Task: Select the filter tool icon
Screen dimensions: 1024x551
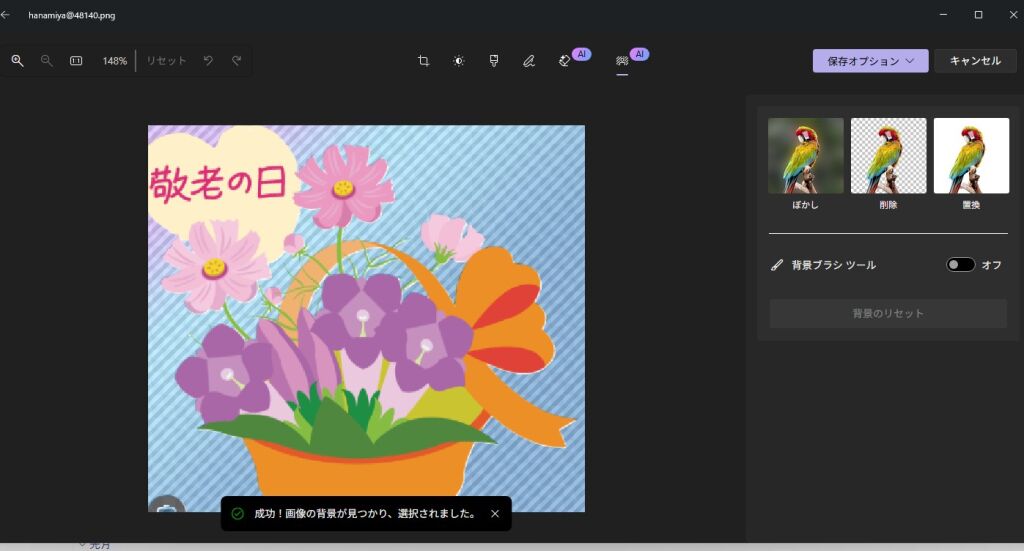Action: point(494,61)
